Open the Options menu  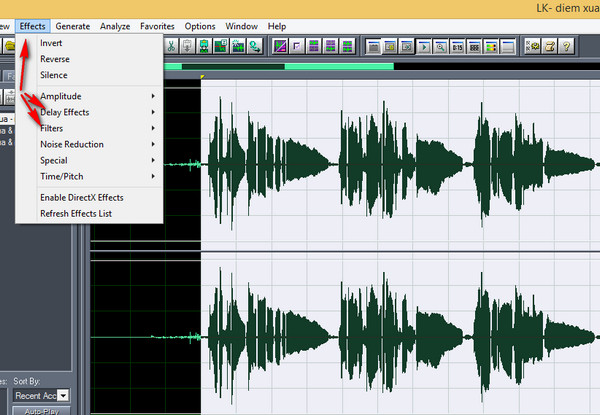pos(200,26)
